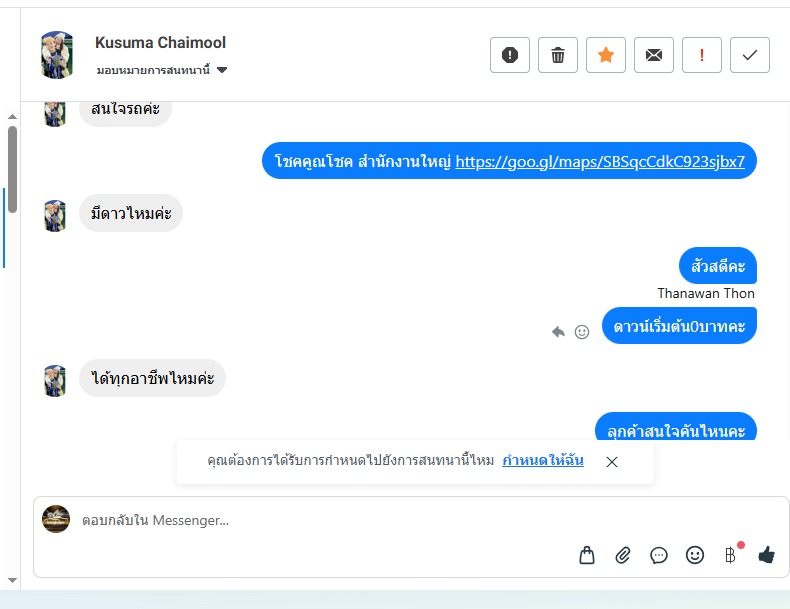
Task: Click the reply arrow beside message
Action: 558,332
